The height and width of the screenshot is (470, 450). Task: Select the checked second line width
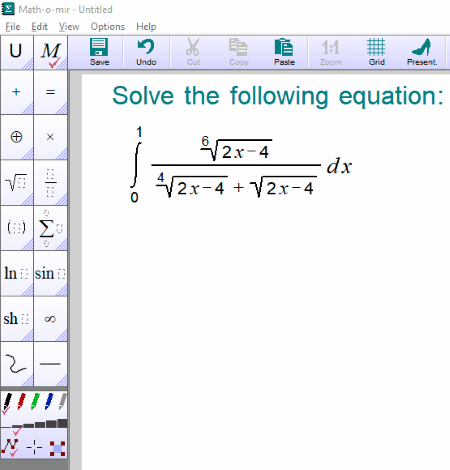17,426
